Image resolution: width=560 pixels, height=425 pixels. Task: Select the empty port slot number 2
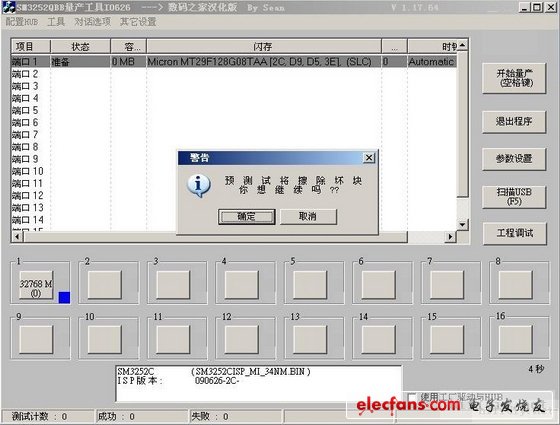[x=105, y=285]
